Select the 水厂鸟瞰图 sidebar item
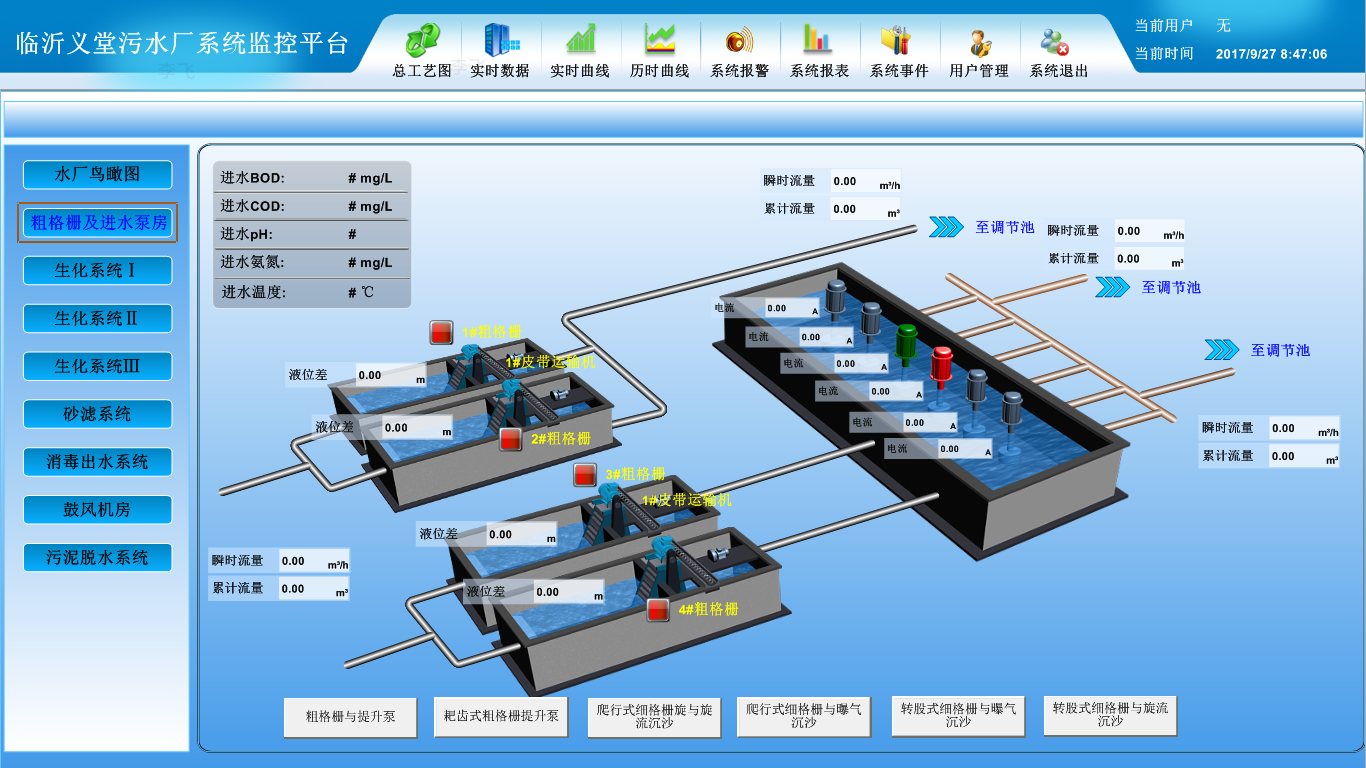Viewport: 1366px width, 768px height. coord(97,175)
